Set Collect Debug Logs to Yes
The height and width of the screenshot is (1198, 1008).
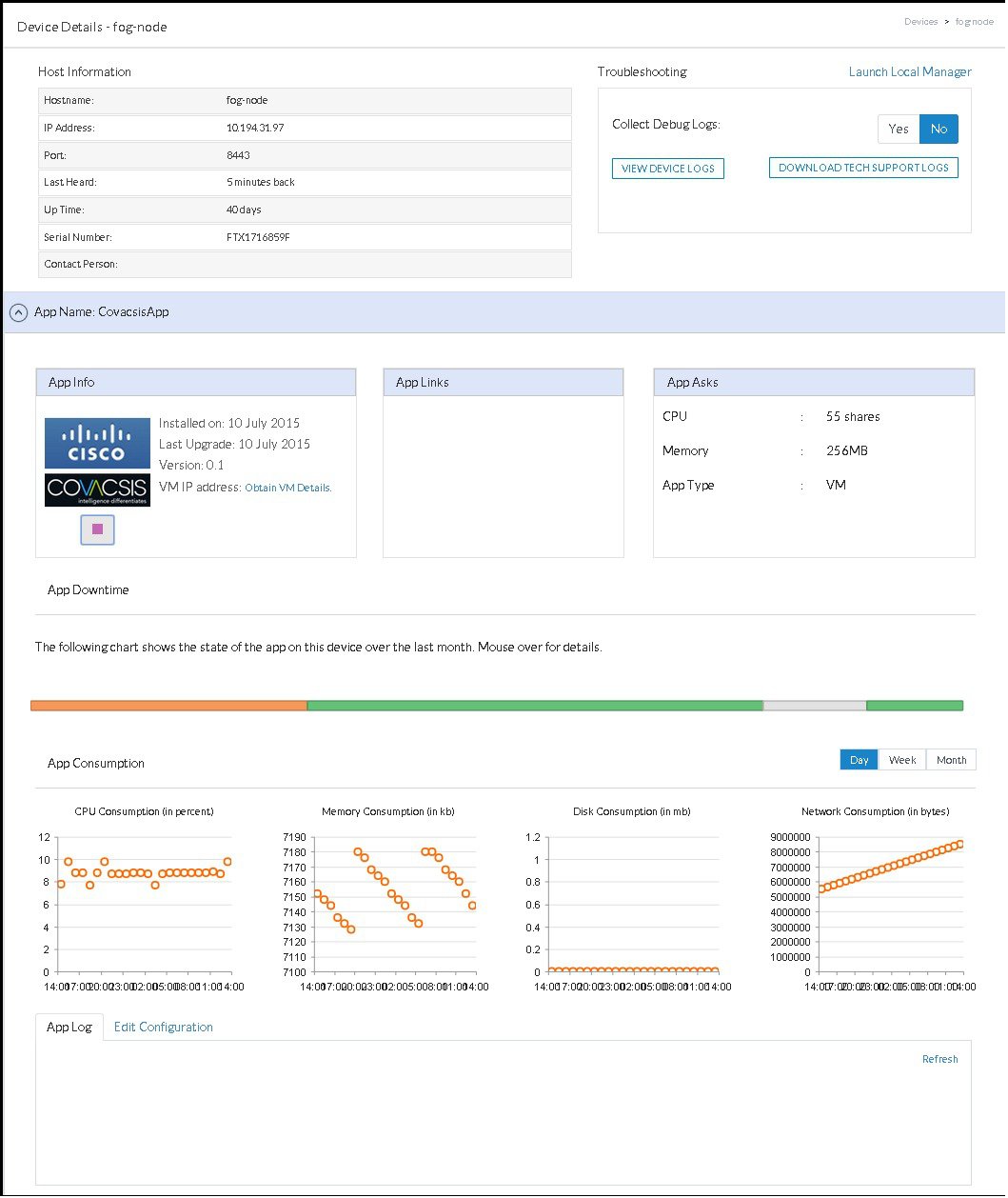[x=899, y=129]
